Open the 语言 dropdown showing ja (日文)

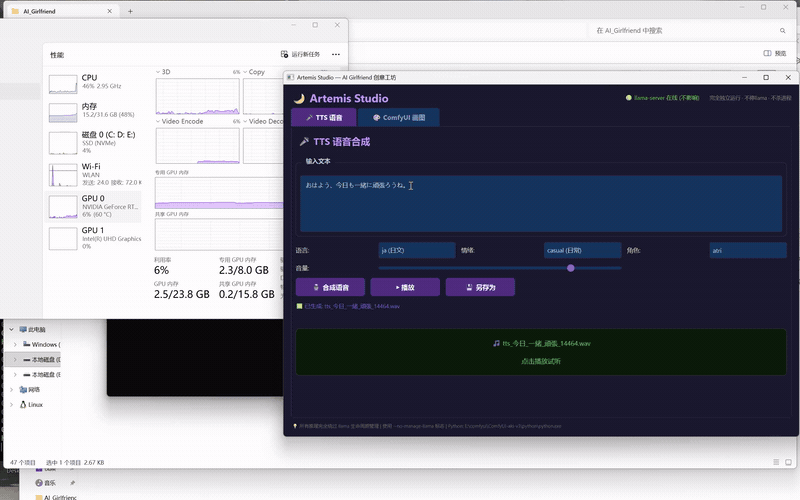tap(417, 251)
